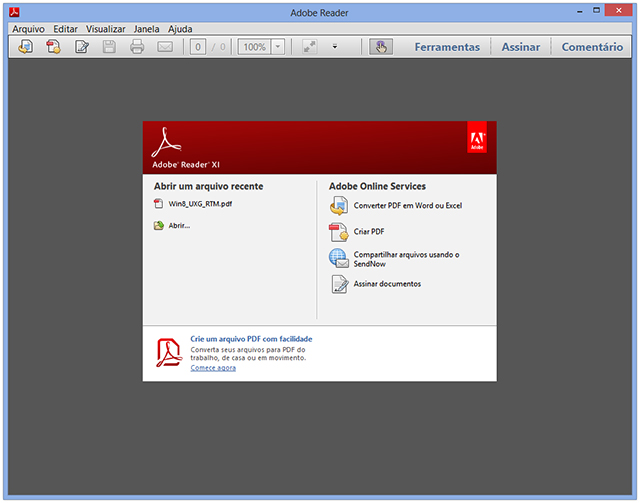Open the Comentário pane
Image resolution: width=640 pixels, height=503 pixels.
click(592, 47)
